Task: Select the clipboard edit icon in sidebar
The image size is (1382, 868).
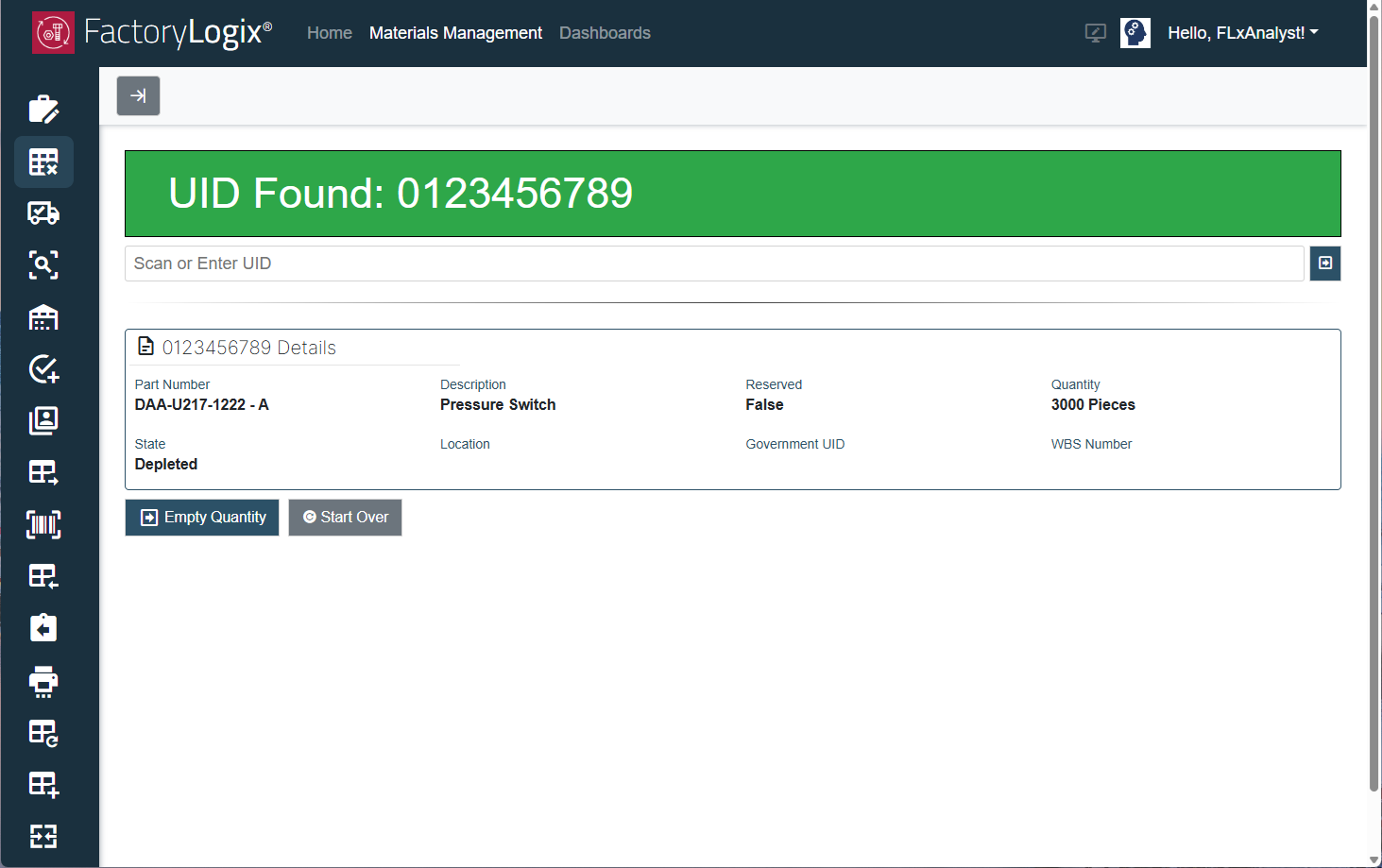Action: 43,110
